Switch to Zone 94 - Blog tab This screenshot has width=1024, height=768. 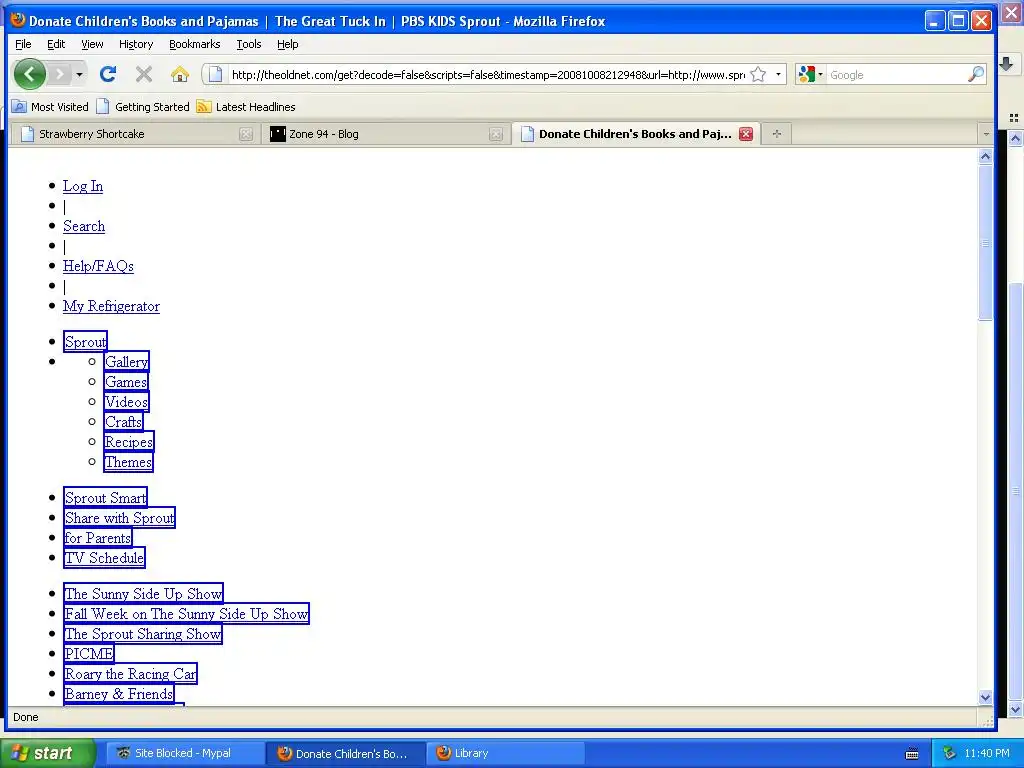pyautogui.click(x=385, y=134)
